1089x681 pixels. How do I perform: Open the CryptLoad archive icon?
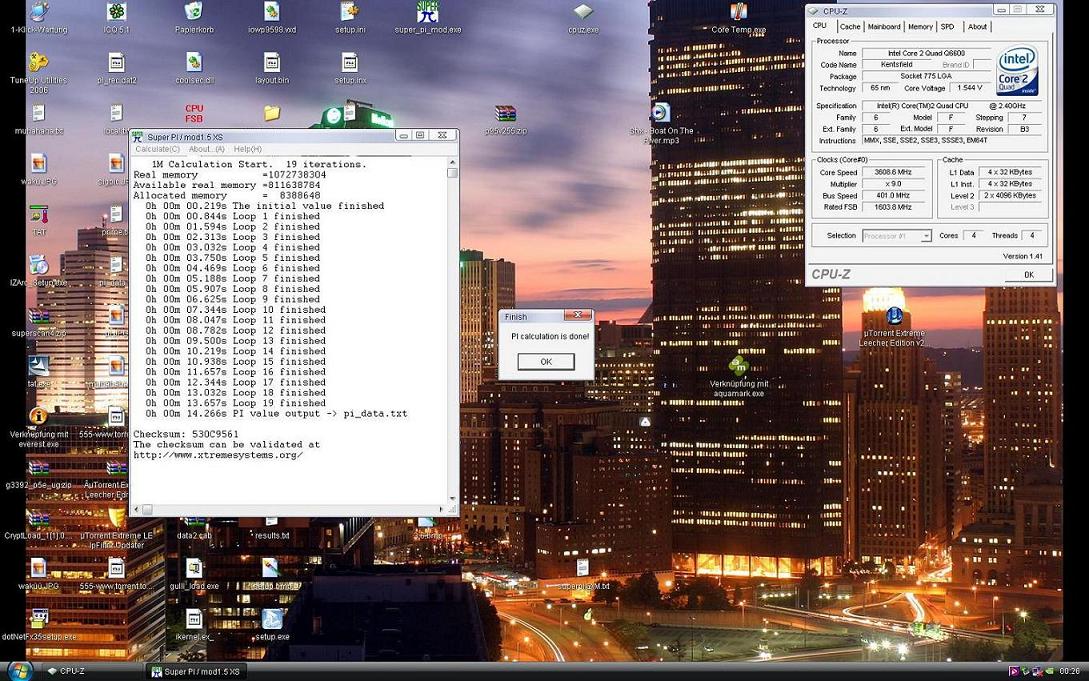tap(39, 524)
